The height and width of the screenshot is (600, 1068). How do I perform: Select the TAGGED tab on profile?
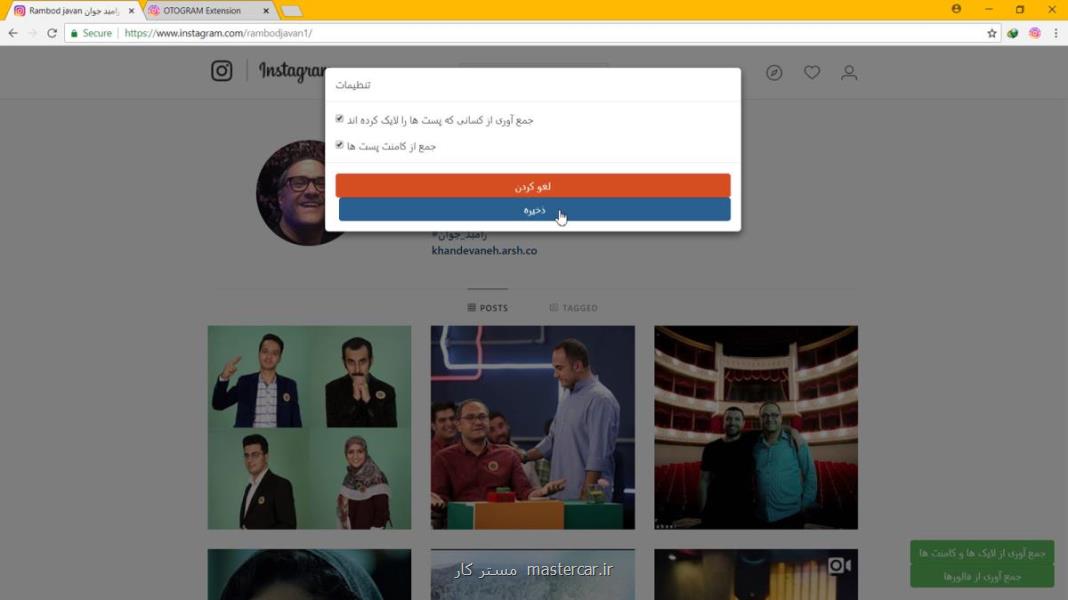coord(574,308)
